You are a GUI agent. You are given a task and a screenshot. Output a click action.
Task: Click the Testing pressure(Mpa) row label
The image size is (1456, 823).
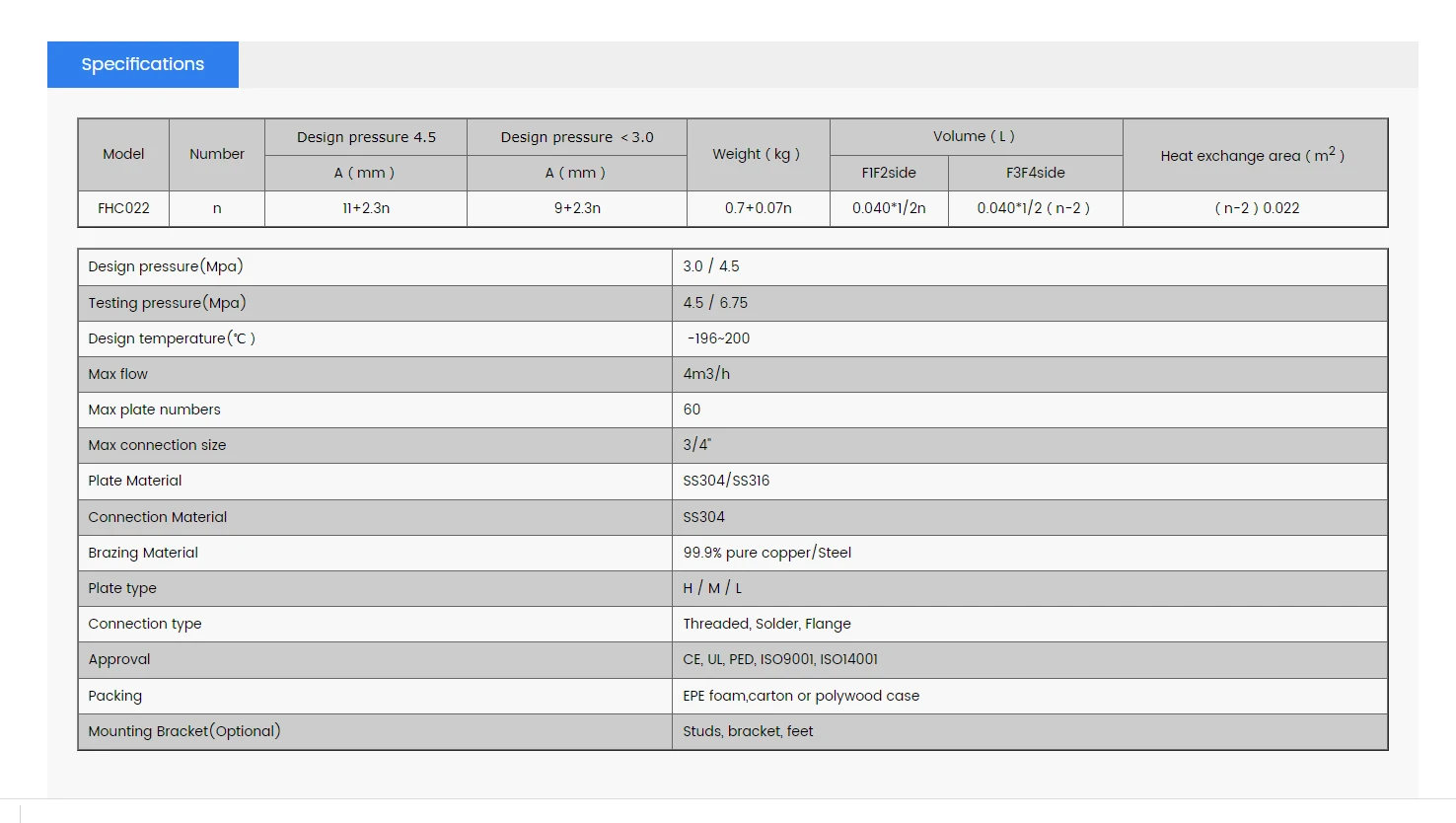[167, 303]
